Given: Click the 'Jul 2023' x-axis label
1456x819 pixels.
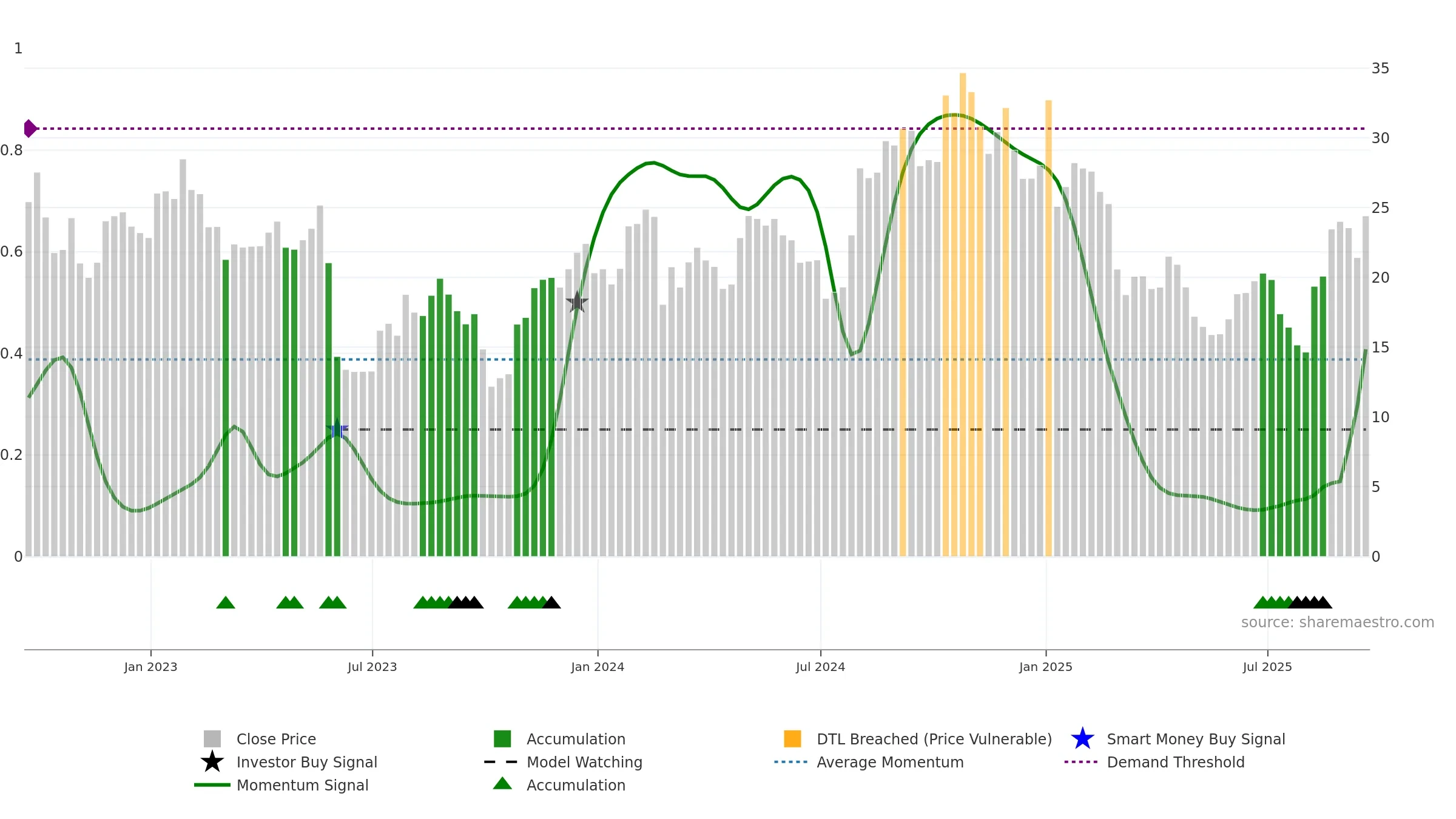Looking at the screenshot, I should [x=372, y=667].
